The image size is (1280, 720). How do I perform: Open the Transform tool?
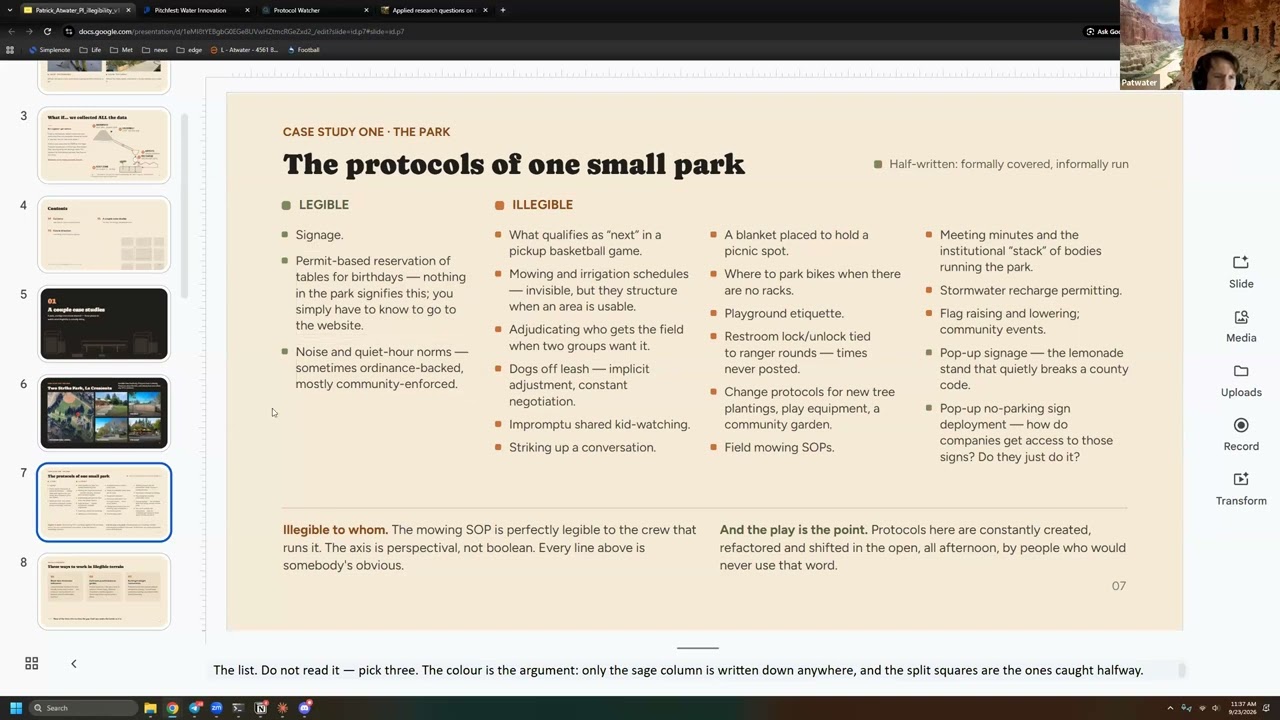pos(1241,489)
